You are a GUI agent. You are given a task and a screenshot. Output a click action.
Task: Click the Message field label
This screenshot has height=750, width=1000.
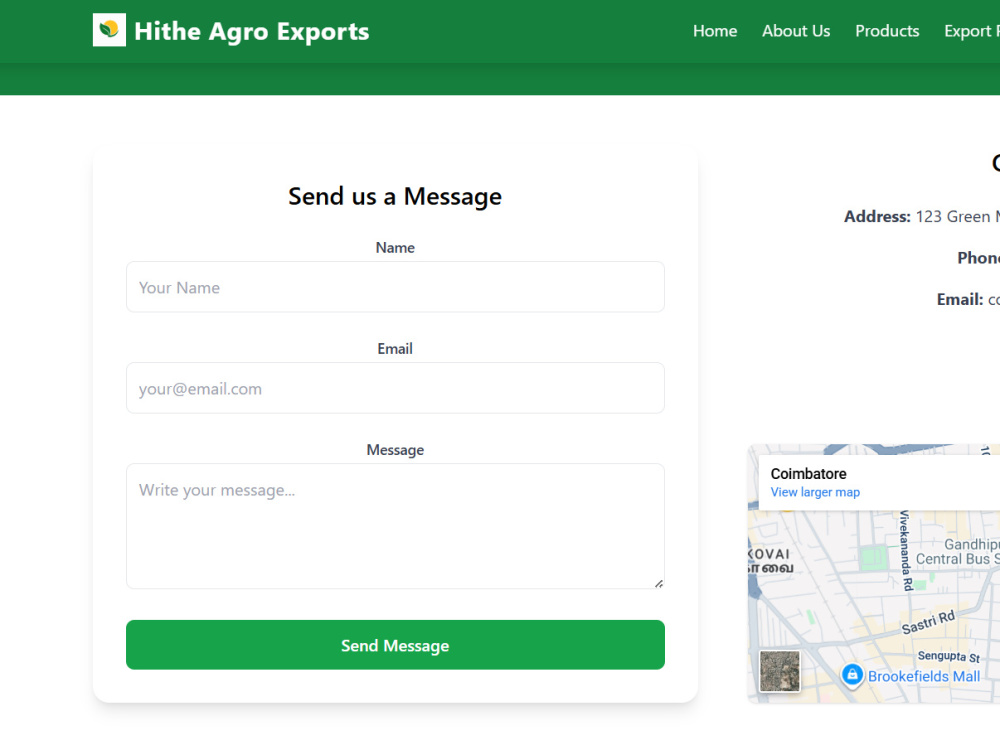click(x=395, y=450)
